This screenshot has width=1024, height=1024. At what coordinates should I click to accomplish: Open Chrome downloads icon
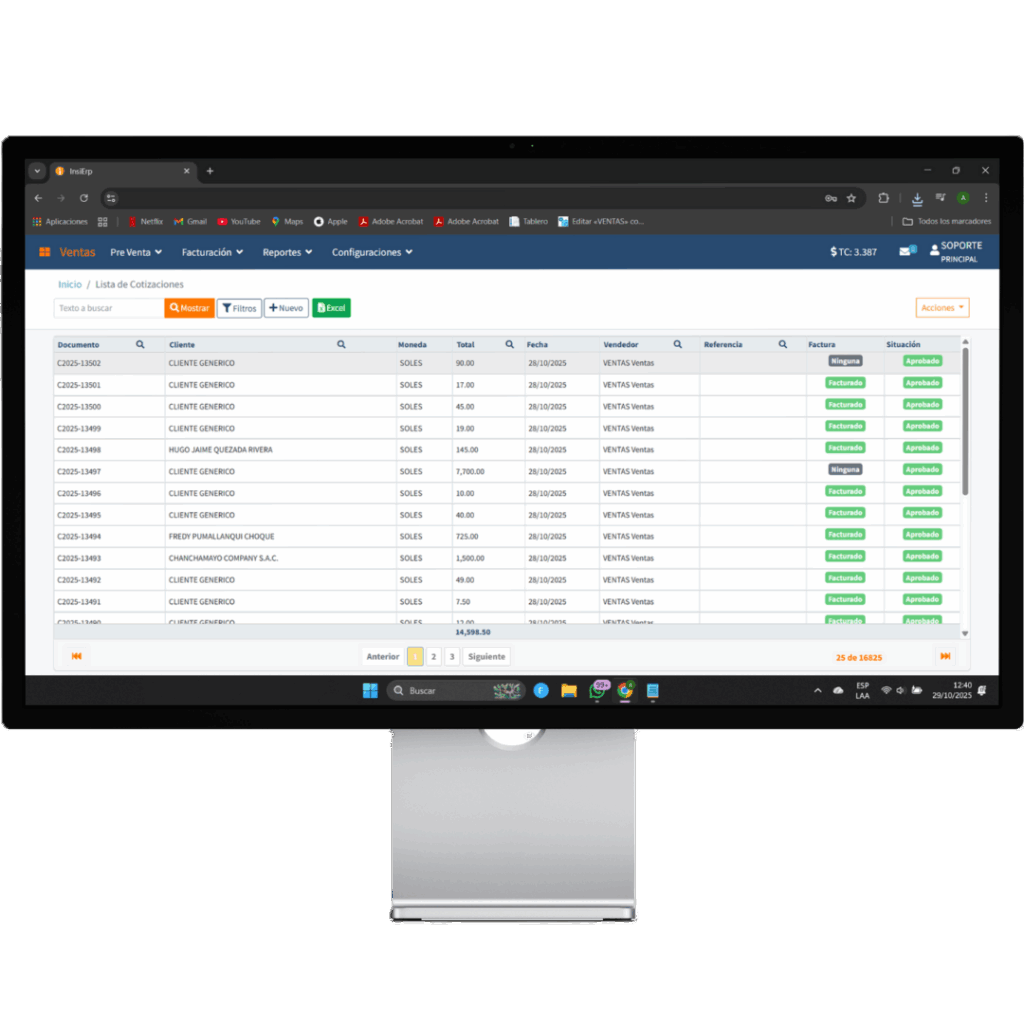pyautogui.click(x=917, y=198)
